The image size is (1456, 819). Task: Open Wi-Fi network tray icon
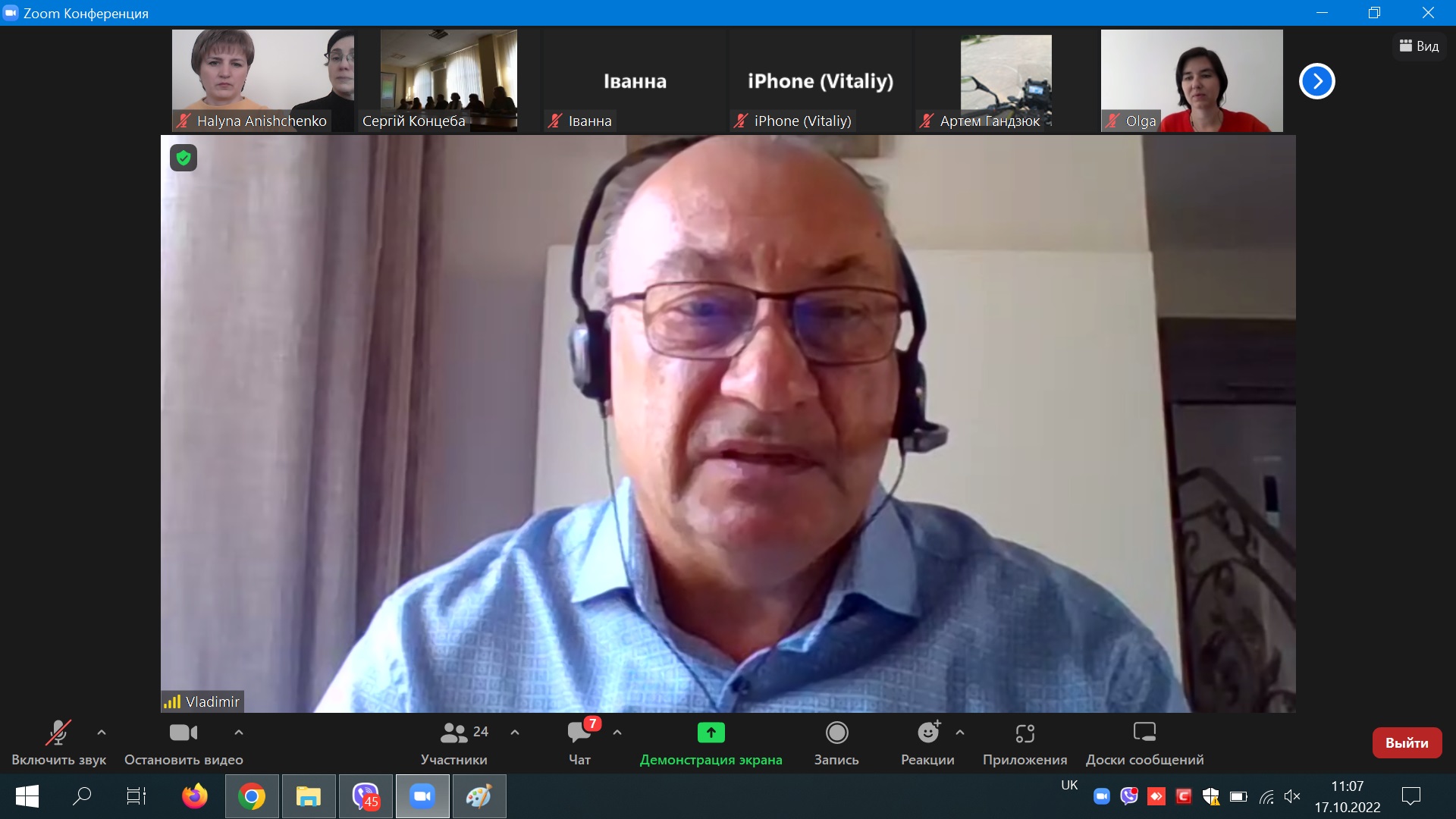tap(1266, 797)
